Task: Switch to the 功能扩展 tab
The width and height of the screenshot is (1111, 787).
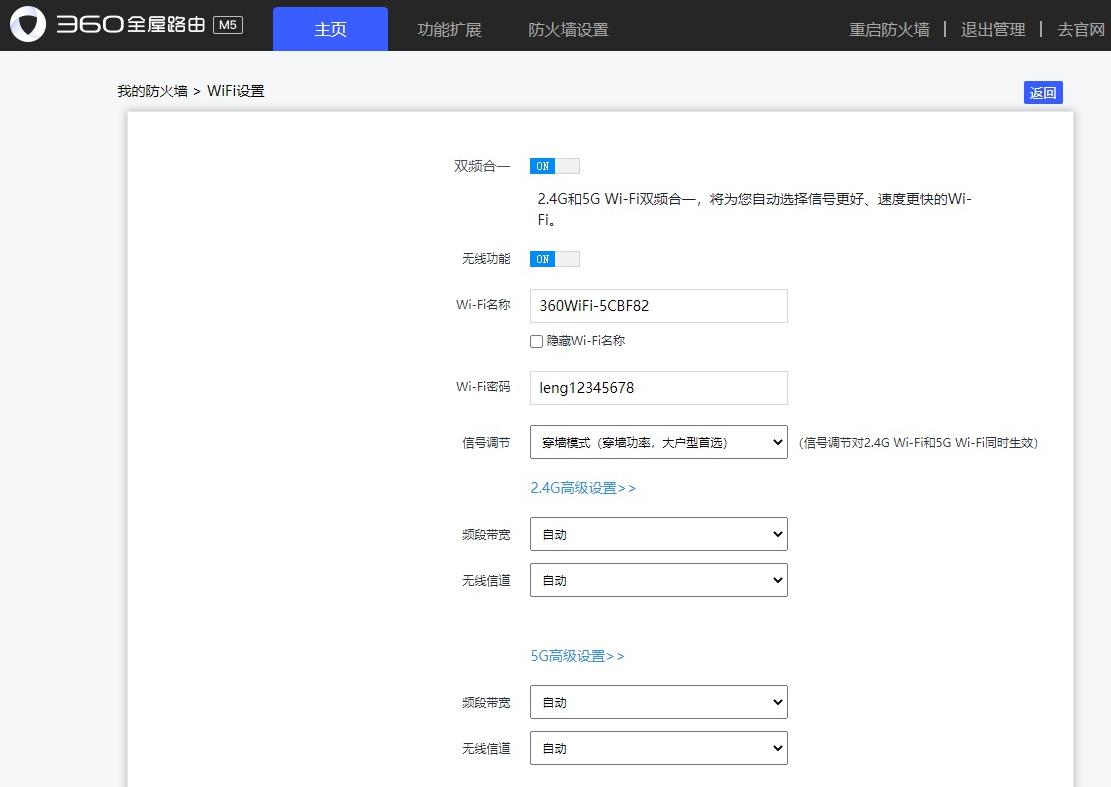Action: point(449,29)
